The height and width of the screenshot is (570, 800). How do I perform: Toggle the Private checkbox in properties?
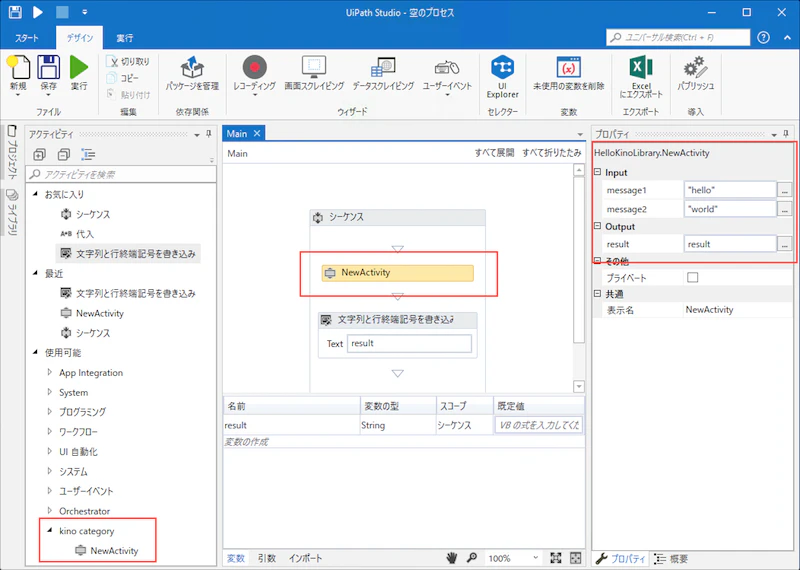(x=692, y=278)
